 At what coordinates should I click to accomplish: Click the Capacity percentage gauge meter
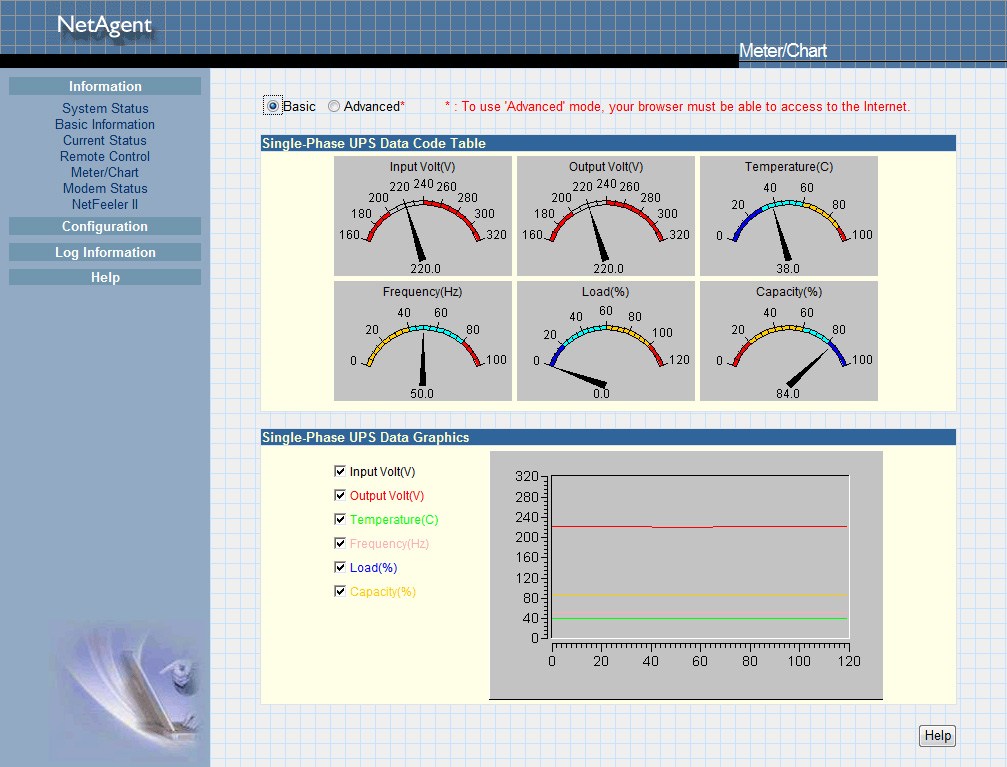788,341
